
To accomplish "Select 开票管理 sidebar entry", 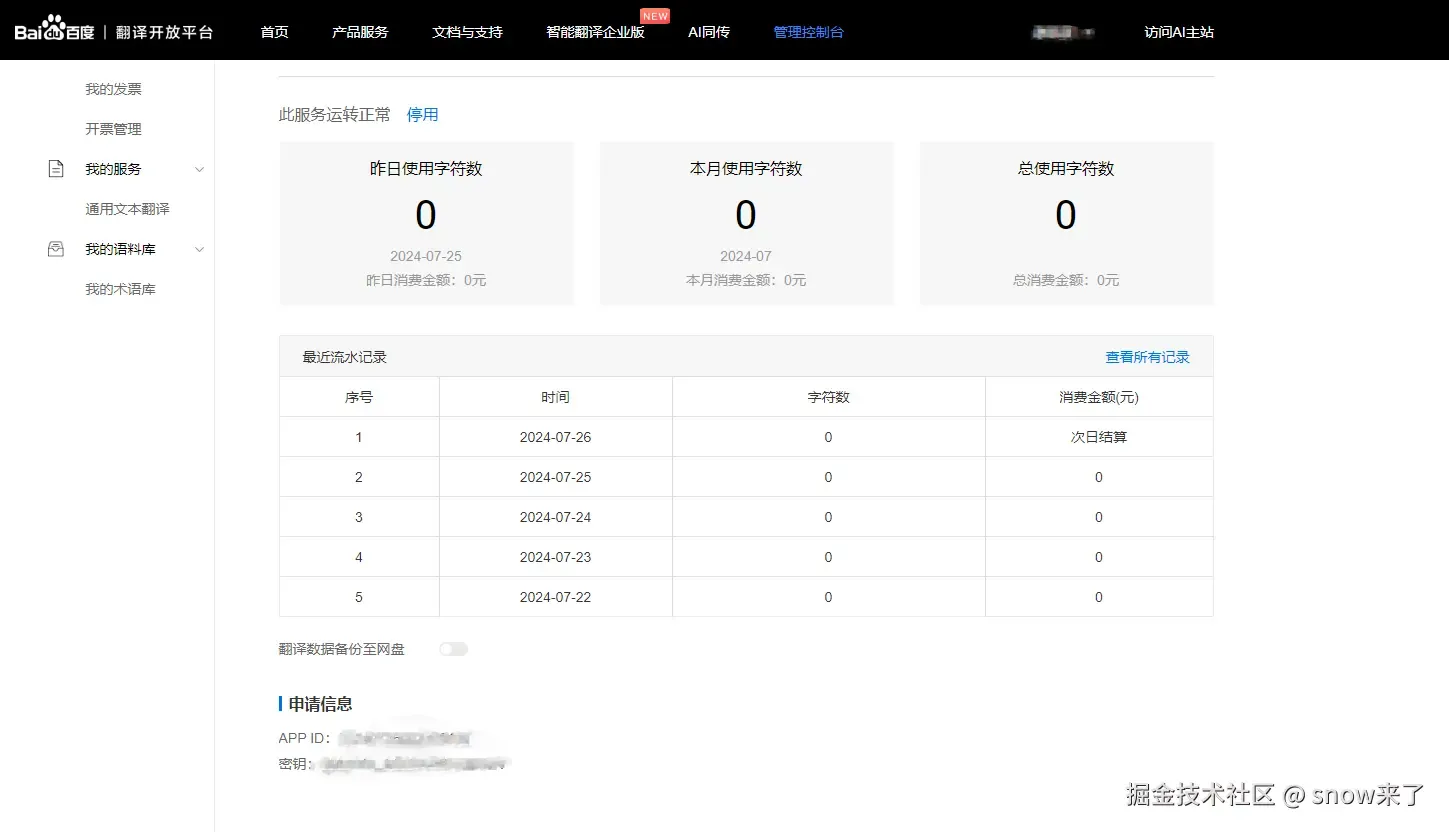I will click(113, 129).
